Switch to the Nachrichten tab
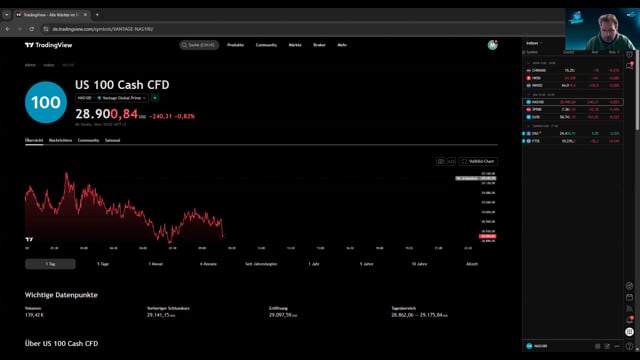The width and height of the screenshot is (640, 360). (x=60, y=140)
